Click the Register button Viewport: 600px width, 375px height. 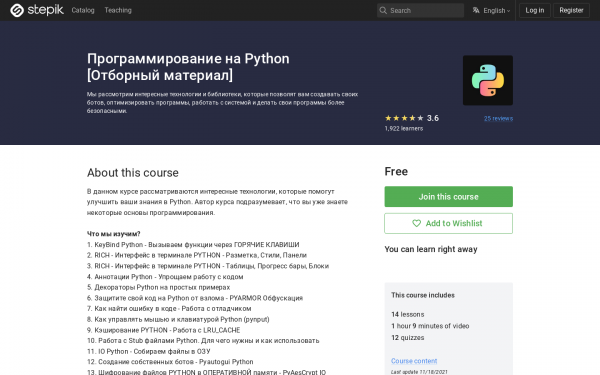(571, 10)
